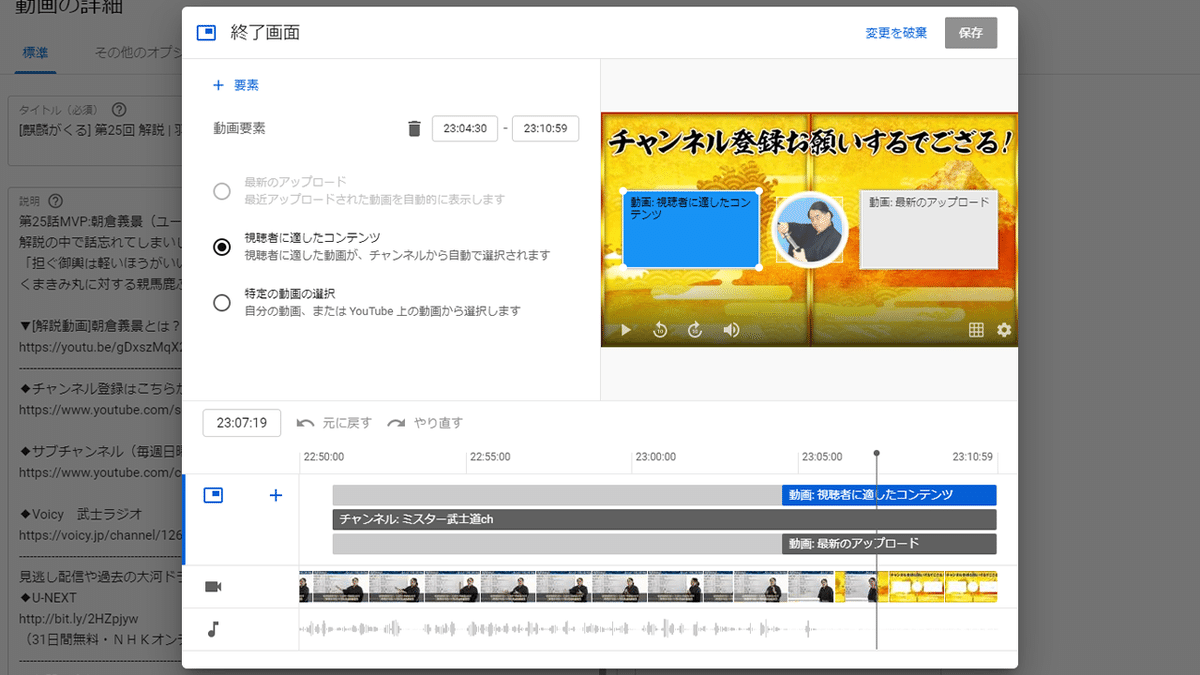Viewport: 1200px width, 675px height.
Task: Click the undo arrow 元に戻す
Action: [334, 423]
